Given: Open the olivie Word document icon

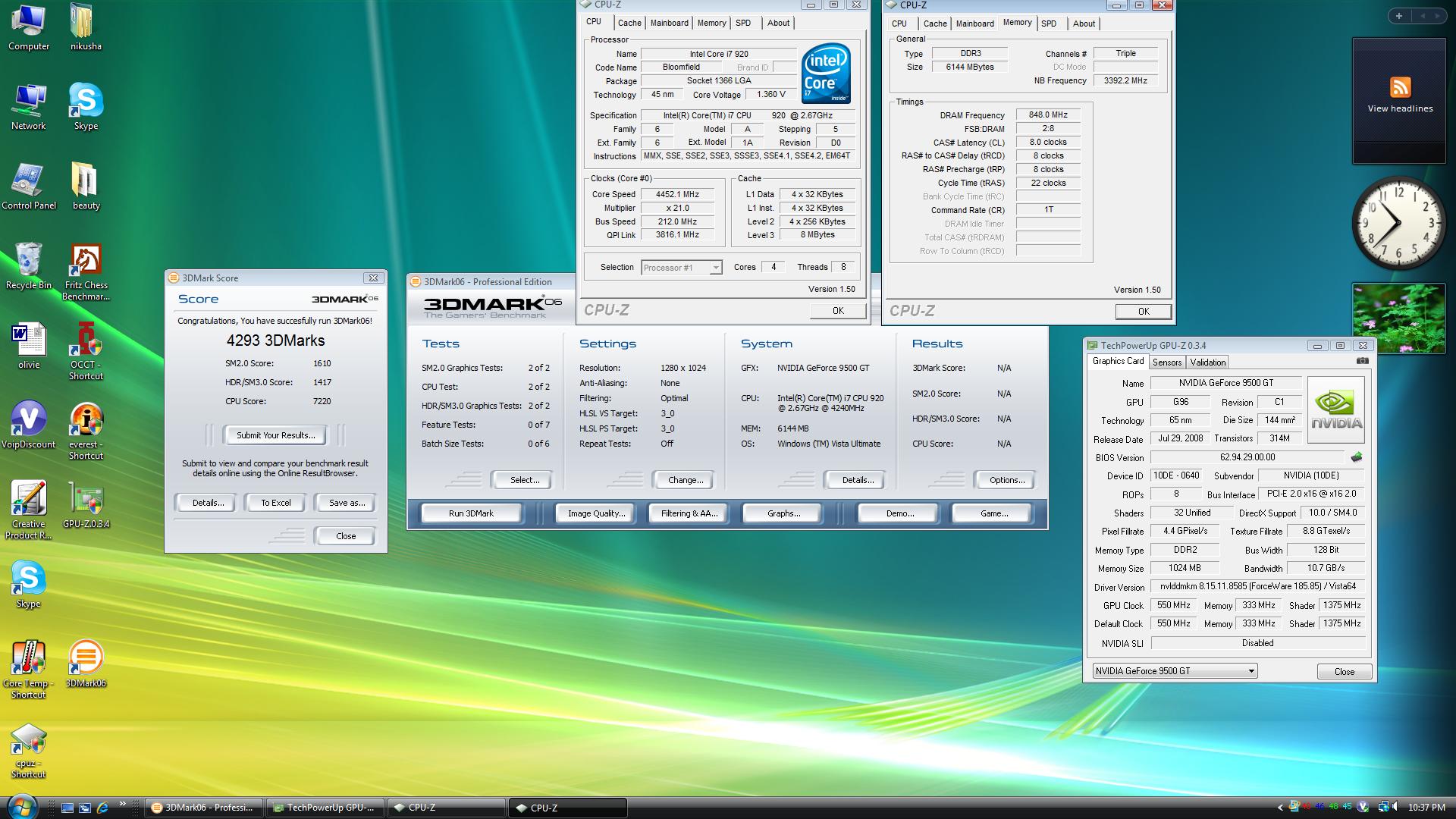Looking at the screenshot, I should [28, 347].
